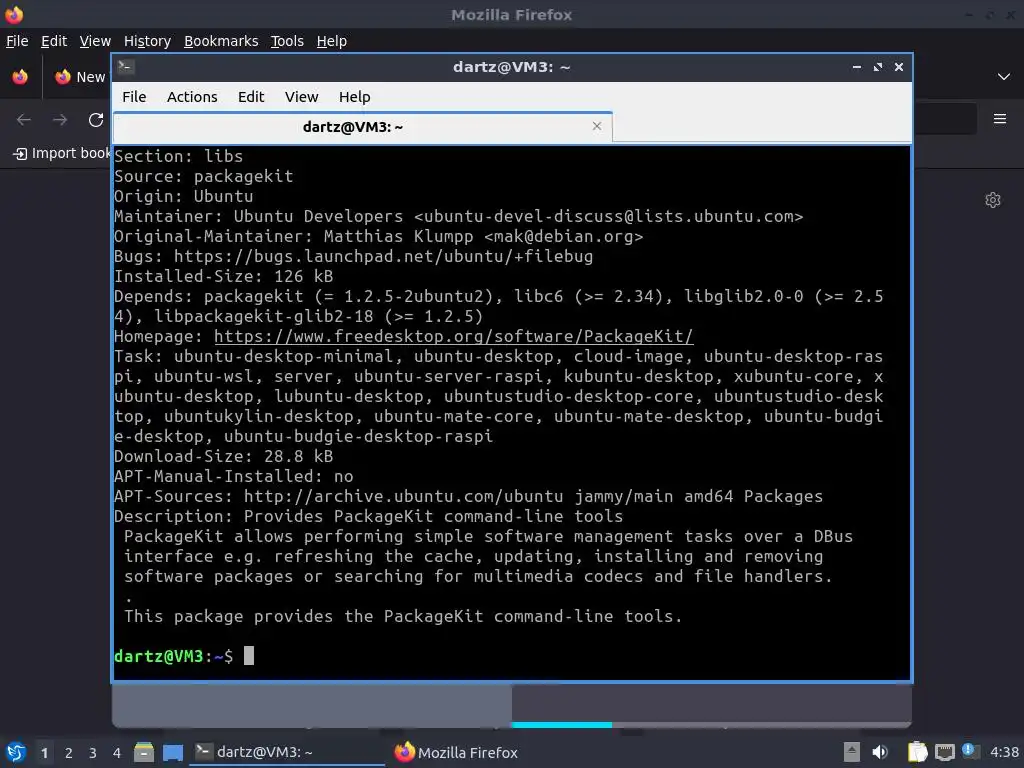Open the clipboard manager tray icon
1024x768 pixels.
pyautogui.click(x=918, y=752)
